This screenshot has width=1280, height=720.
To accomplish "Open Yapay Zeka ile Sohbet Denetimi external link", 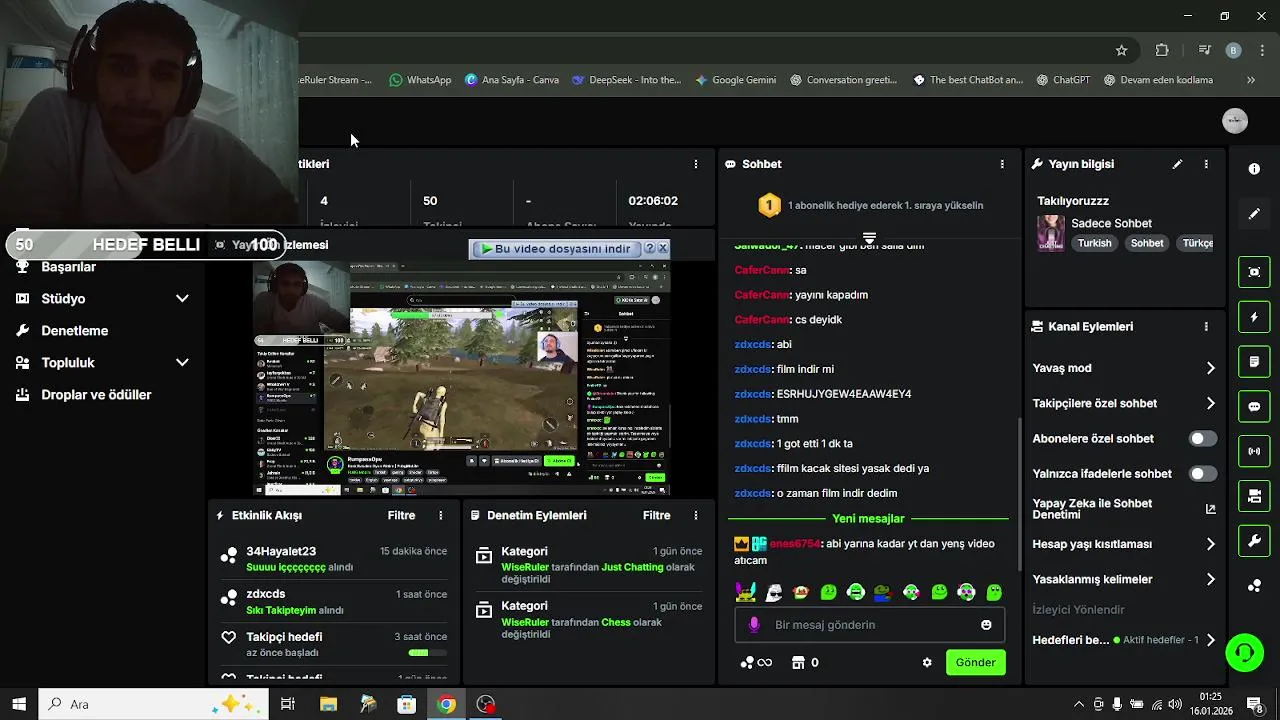I will coord(1210,509).
